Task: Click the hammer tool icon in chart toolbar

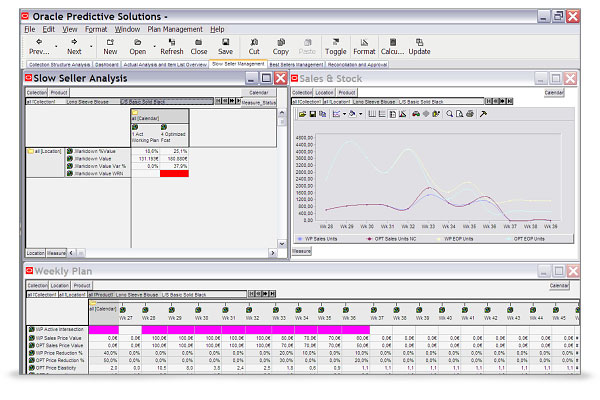Action: 483,114
